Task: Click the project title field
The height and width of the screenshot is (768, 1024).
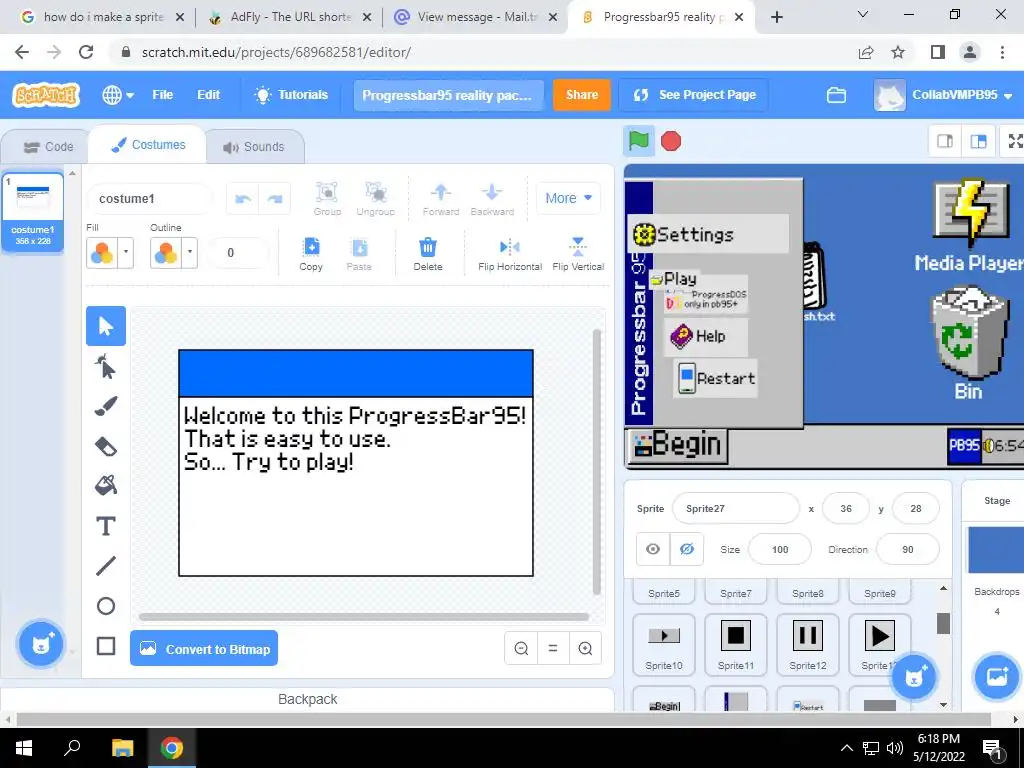Action: point(448,95)
